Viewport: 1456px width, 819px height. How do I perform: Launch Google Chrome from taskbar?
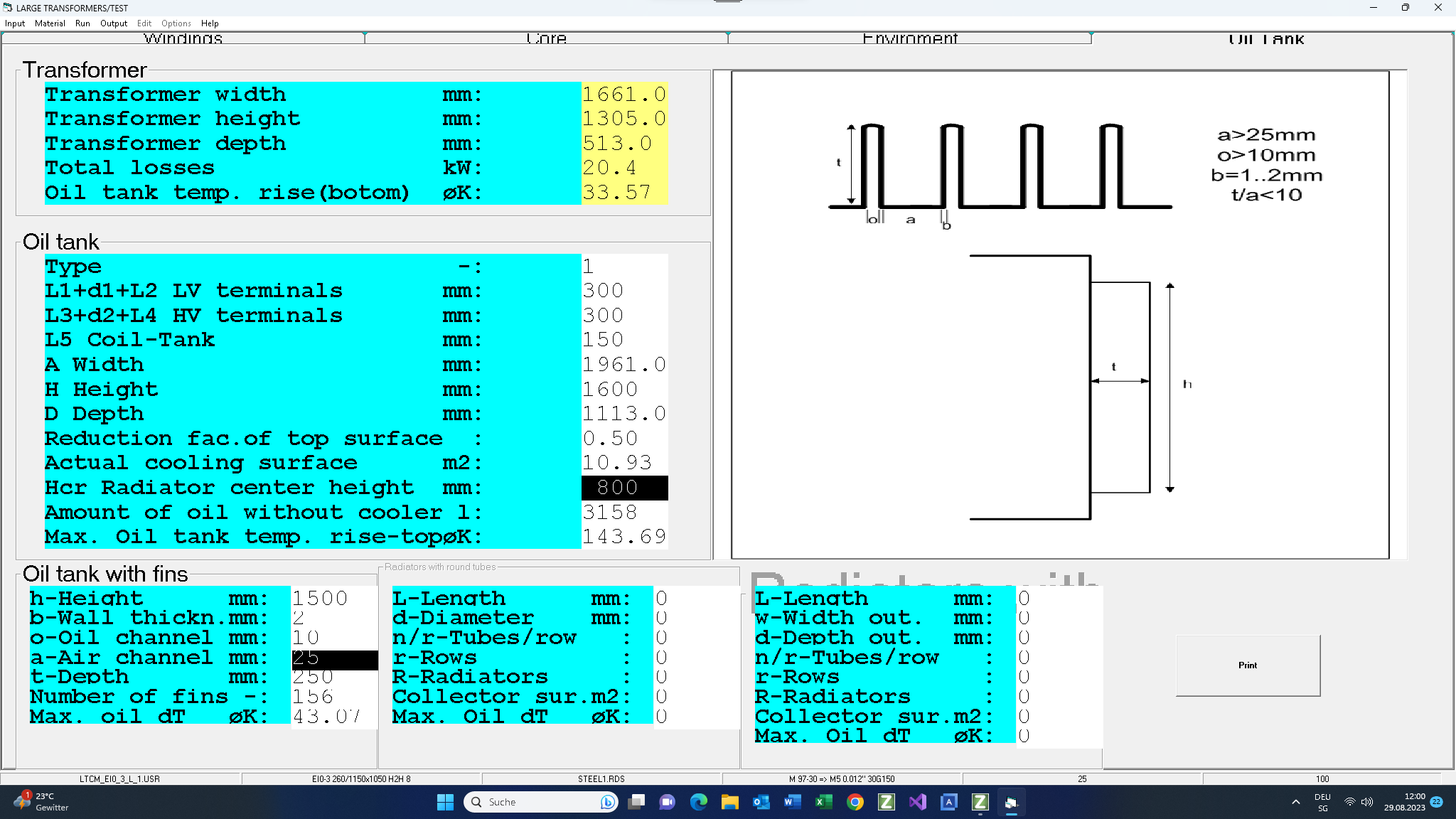click(x=855, y=802)
